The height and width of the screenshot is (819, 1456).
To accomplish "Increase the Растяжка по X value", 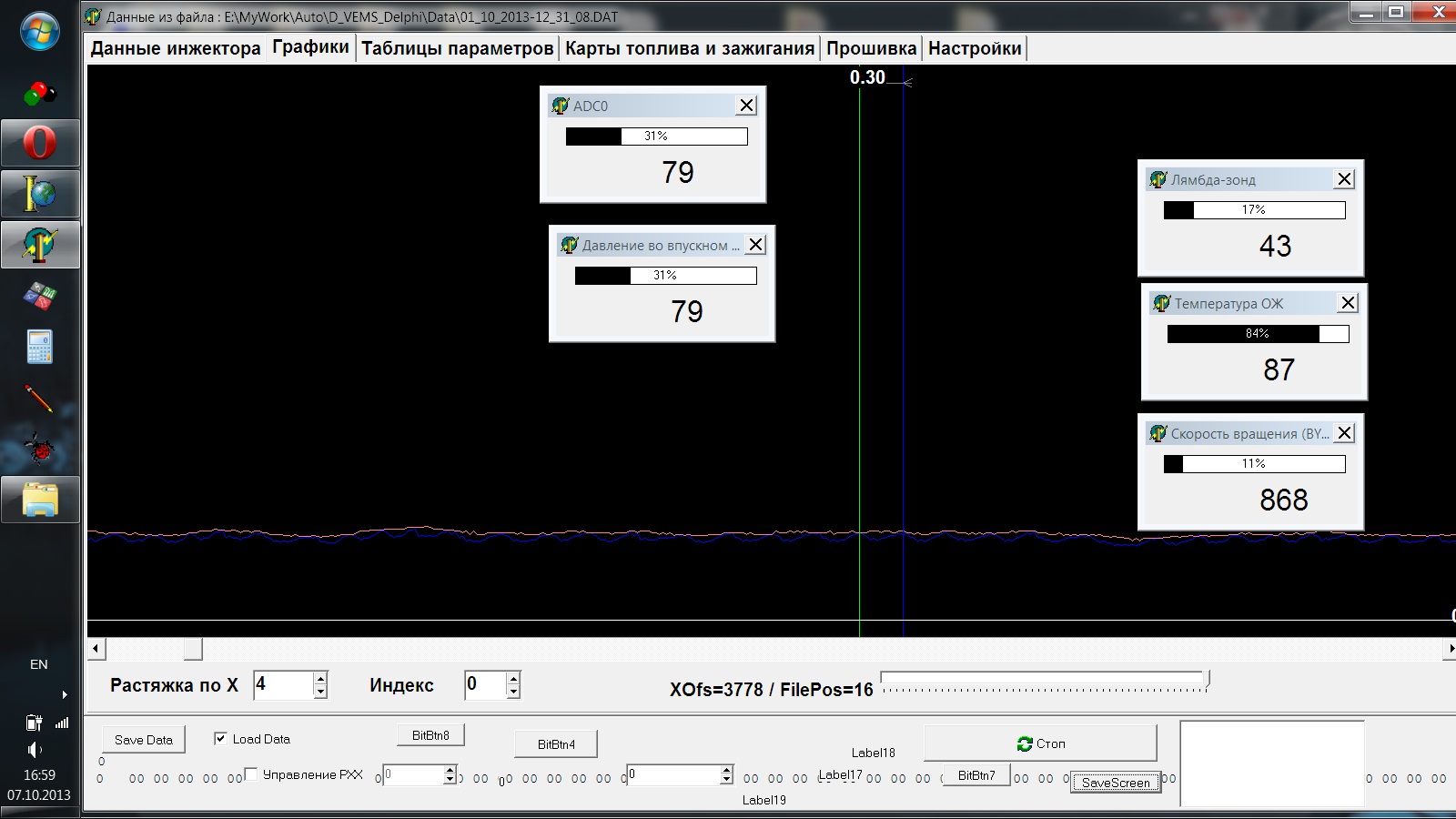I will point(320,678).
